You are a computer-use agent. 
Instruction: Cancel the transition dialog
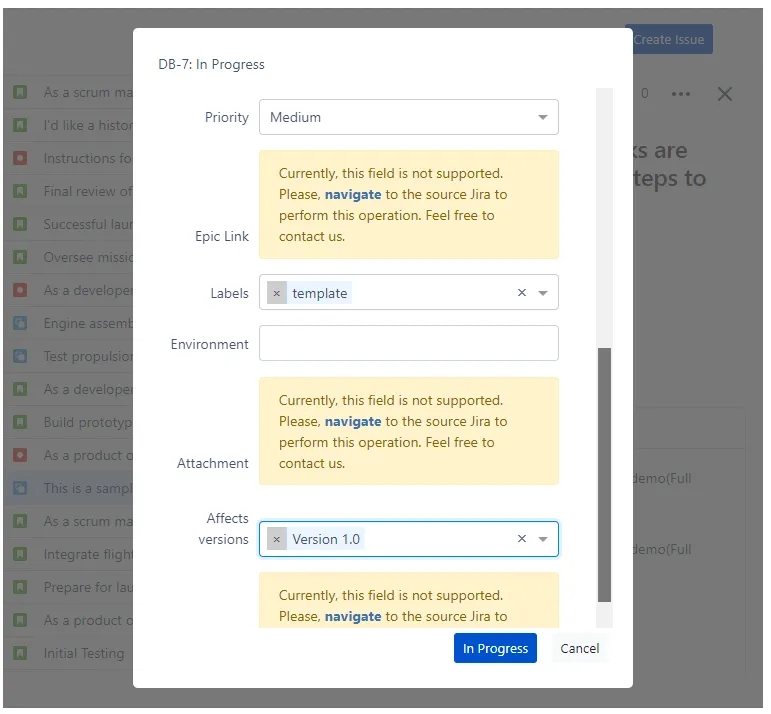click(x=580, y=648)
